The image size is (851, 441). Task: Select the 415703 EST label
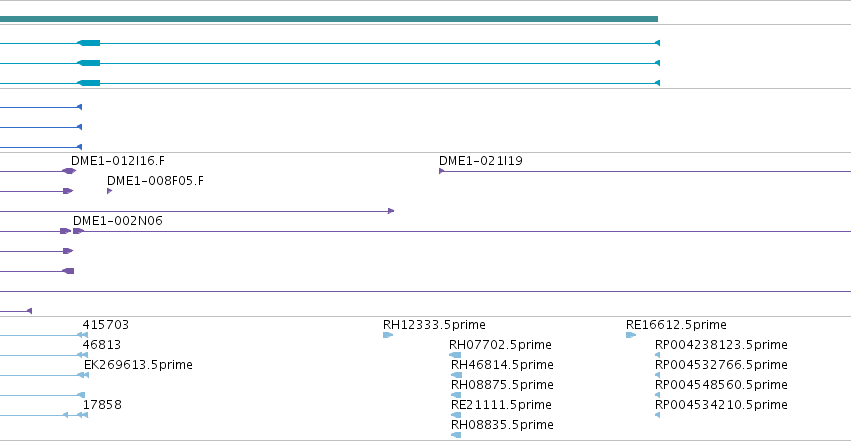[106, 325]
